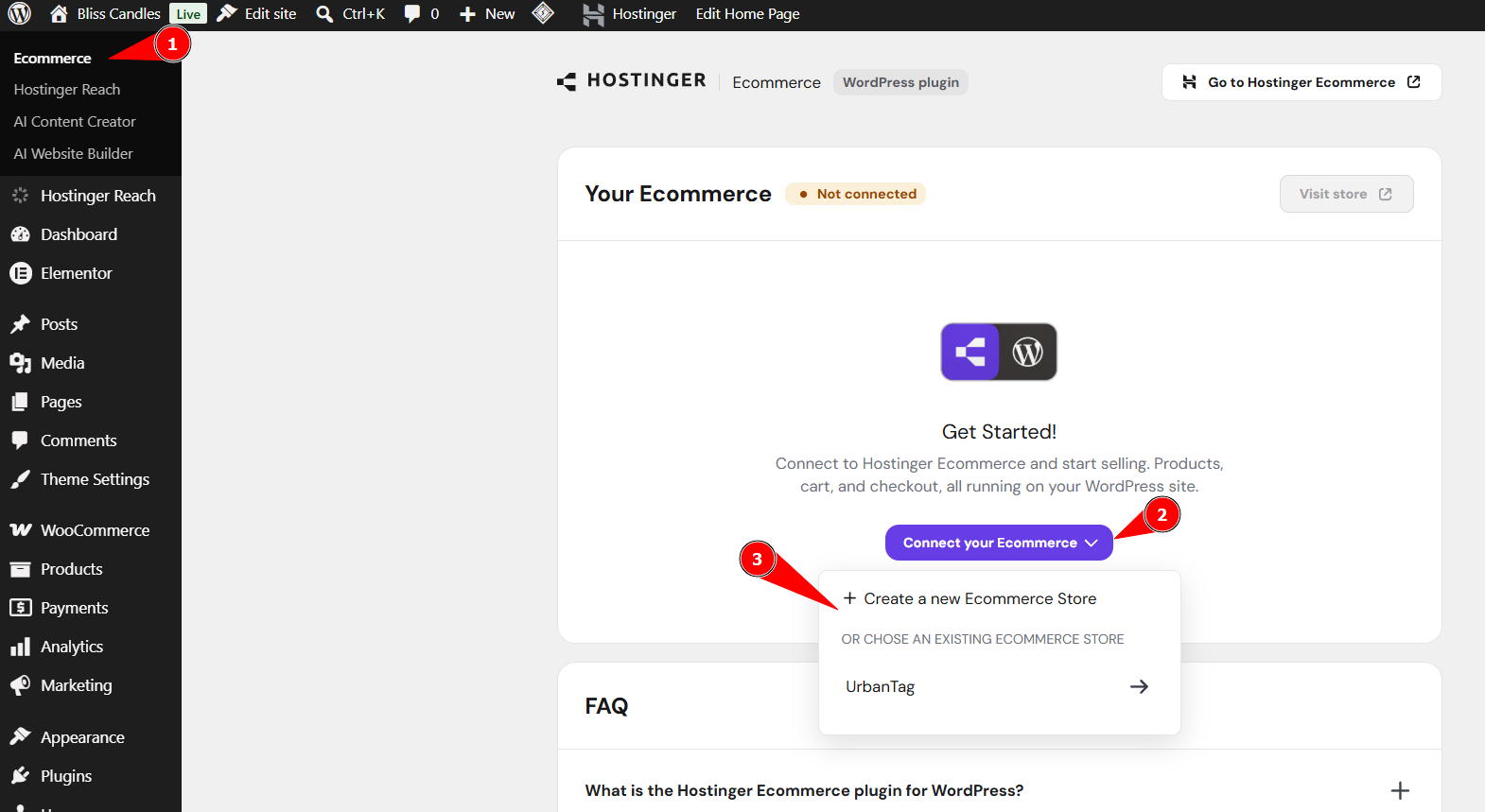Click the plus expander on the FAQ question
1485x812 pixels.
(1400, 790)
